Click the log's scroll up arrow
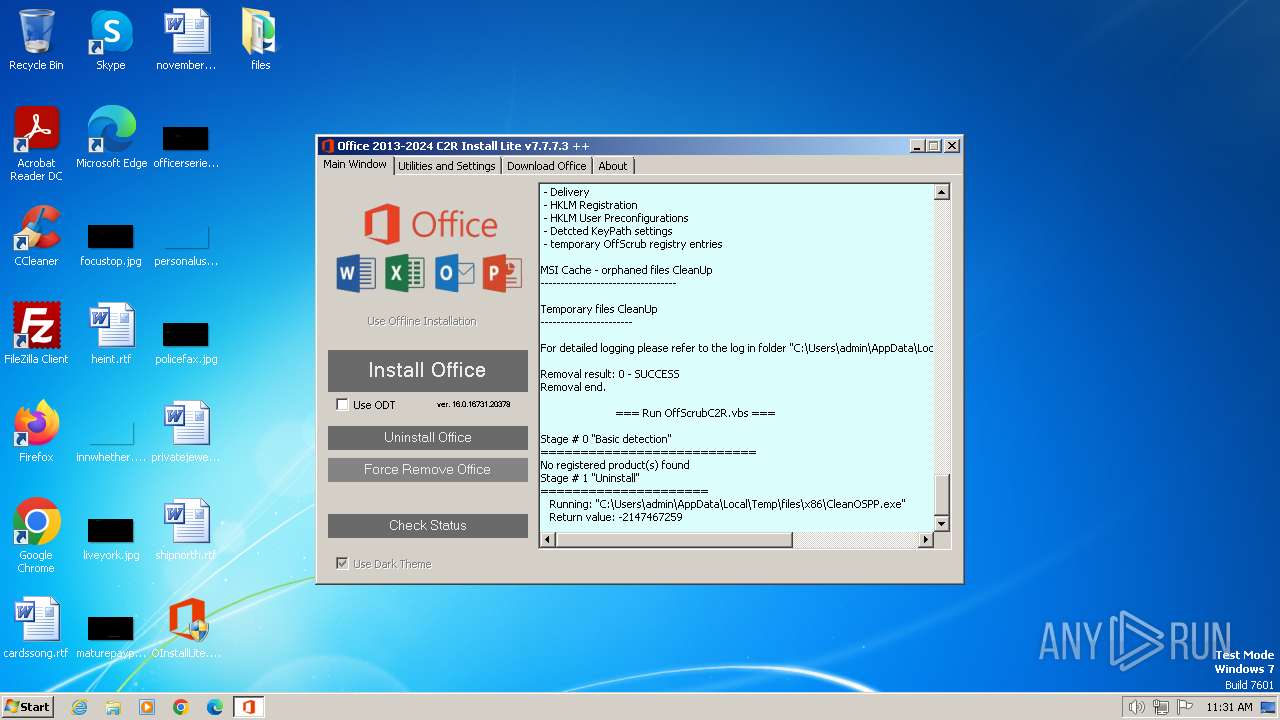This screenshot has width=1280, height=720. [941, 192]
